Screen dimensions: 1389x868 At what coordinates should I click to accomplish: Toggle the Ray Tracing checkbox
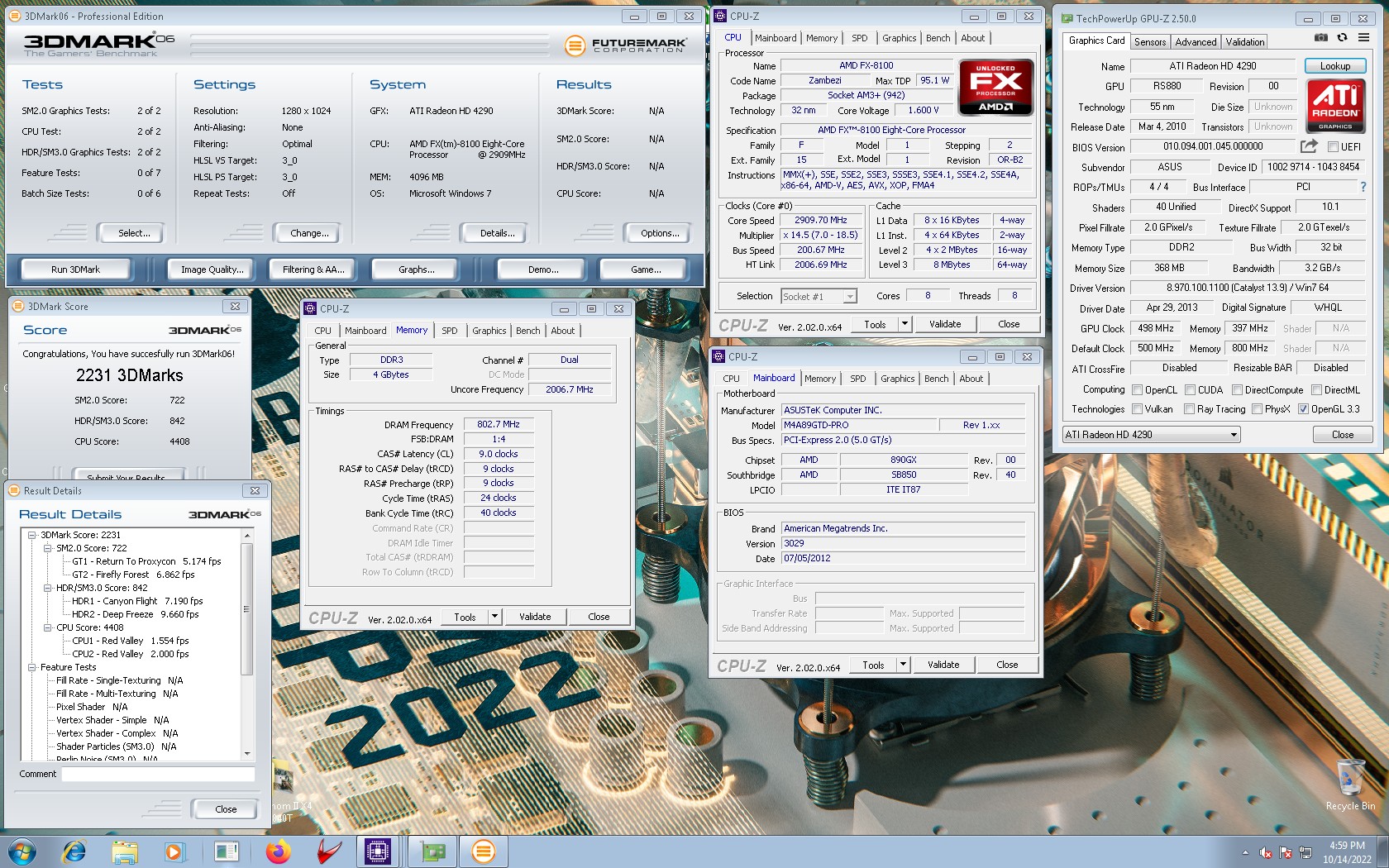[1189, 409]
